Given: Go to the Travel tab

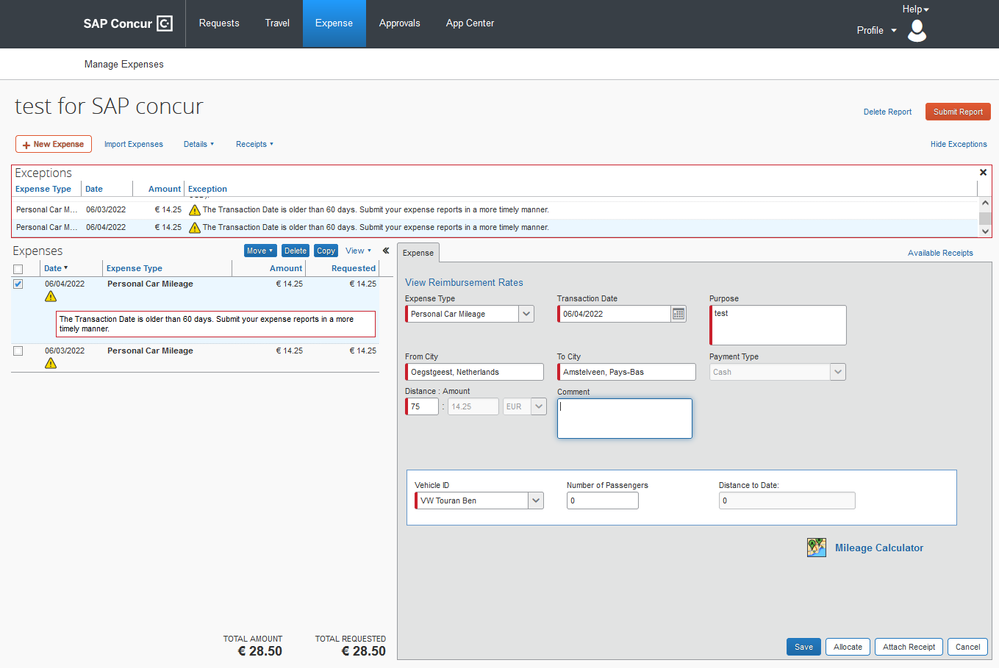Looking at the screenshot, I should [277, 24].
